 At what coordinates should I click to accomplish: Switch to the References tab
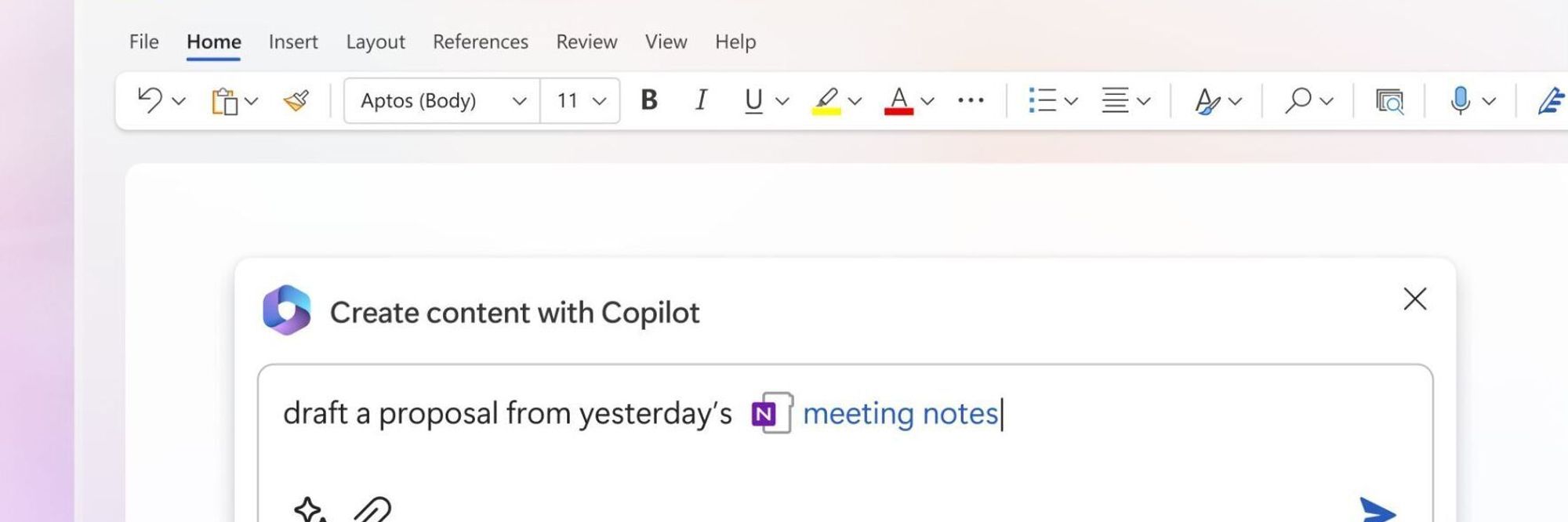click(481, 42)
